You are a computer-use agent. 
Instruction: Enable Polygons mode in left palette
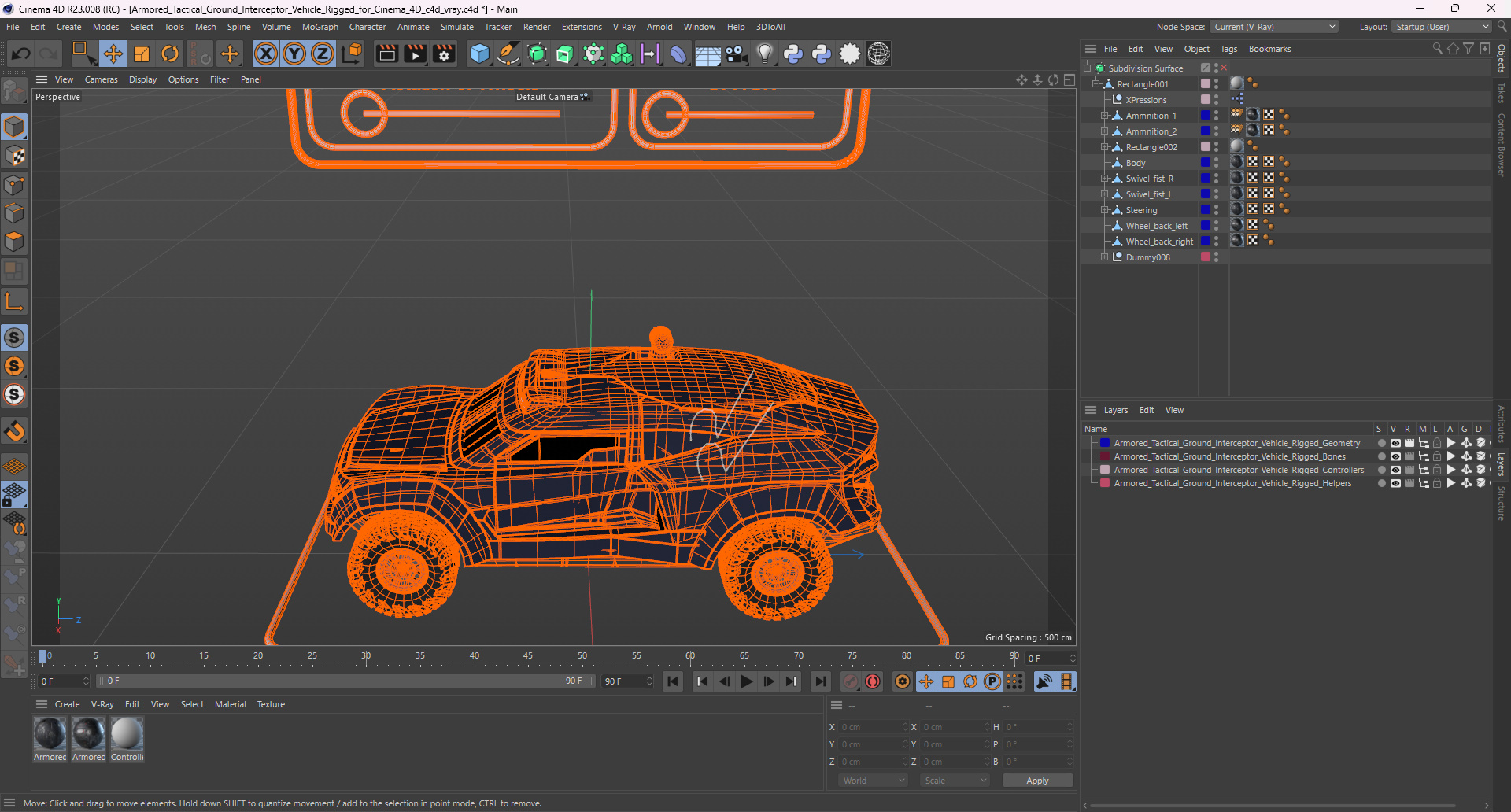(x=14, y=242)
